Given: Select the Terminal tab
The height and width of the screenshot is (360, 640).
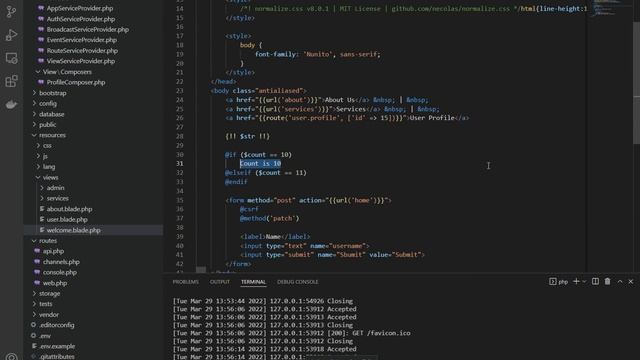Looking at the screenshot, I should point(253,282).
